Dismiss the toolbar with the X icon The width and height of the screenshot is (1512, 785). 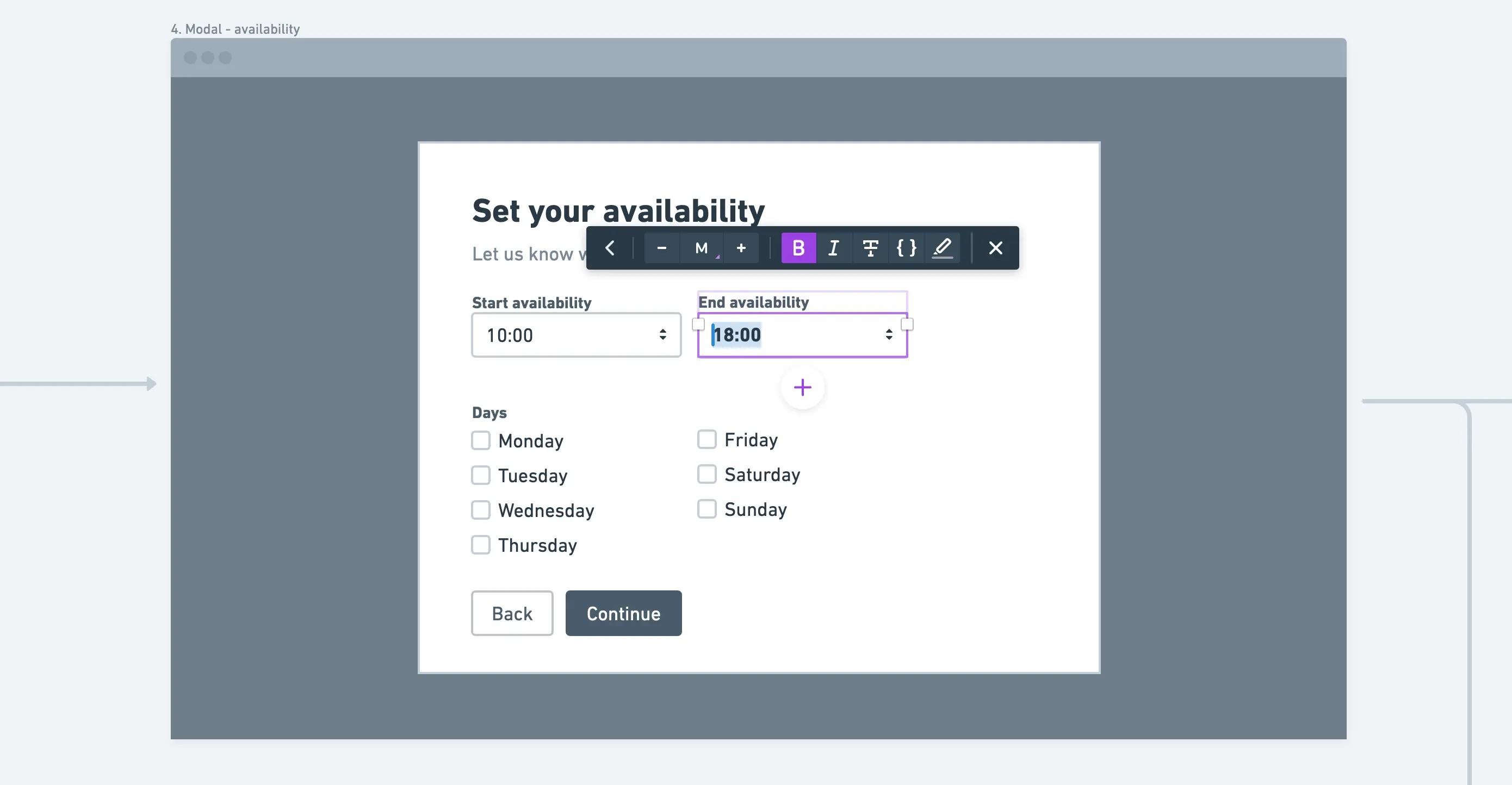995,248
